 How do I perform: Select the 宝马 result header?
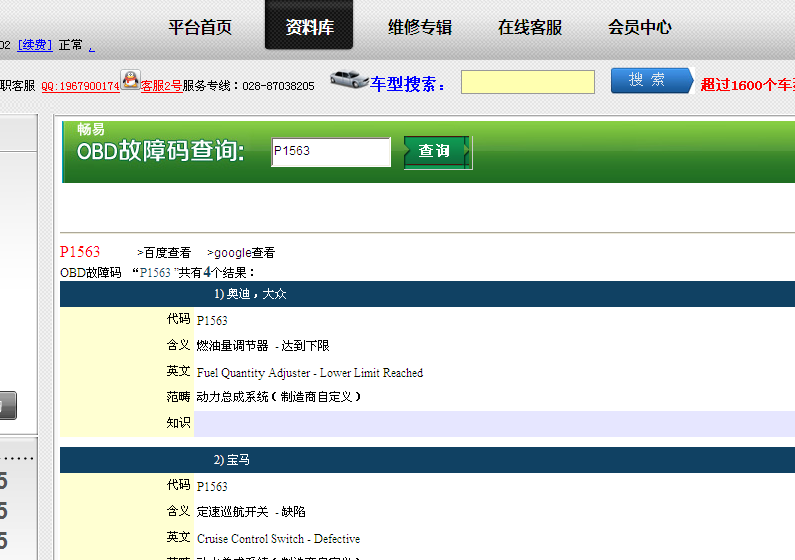click(x=232, y=460)
